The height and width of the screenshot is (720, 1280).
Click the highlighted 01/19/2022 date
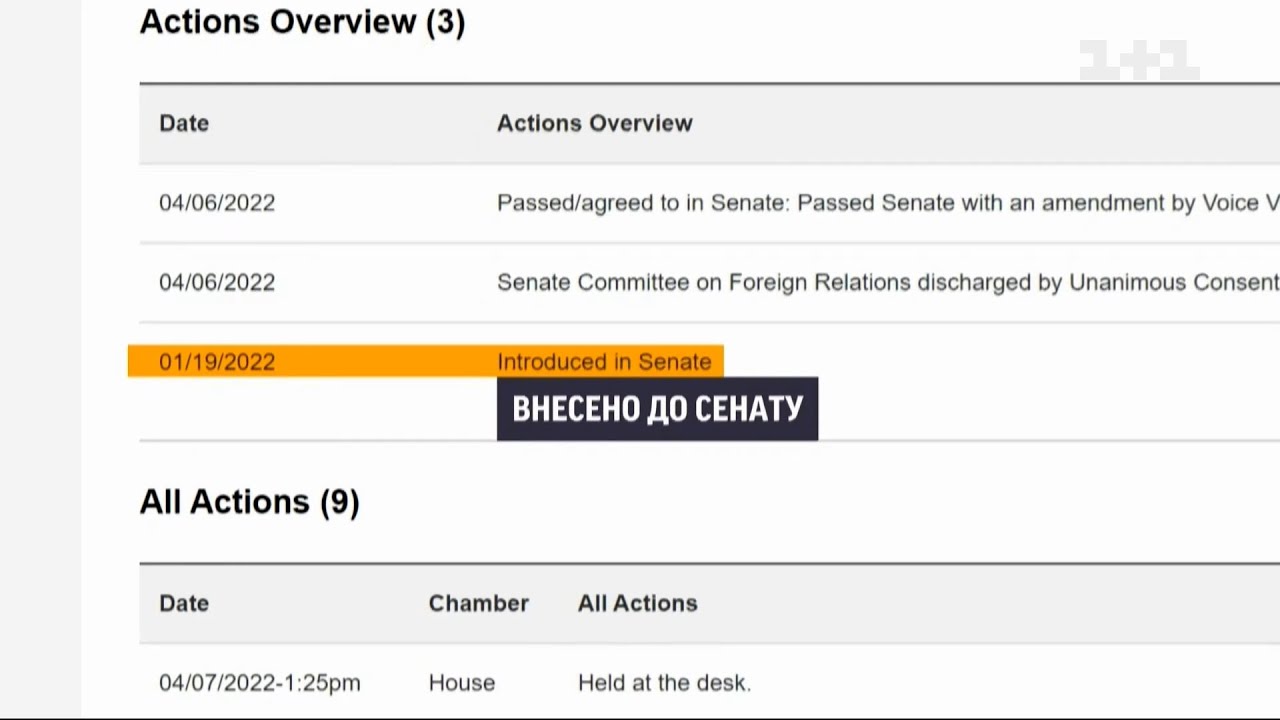217,362
